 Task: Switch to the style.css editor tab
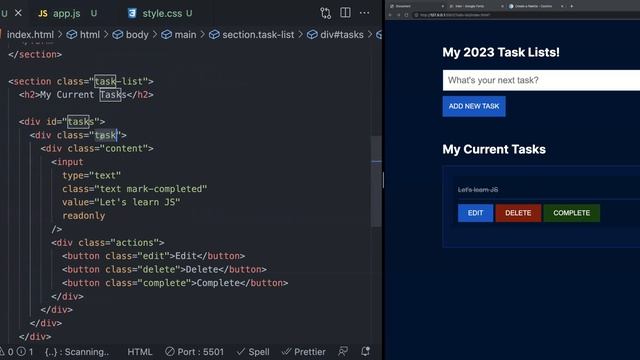point(162,13)
